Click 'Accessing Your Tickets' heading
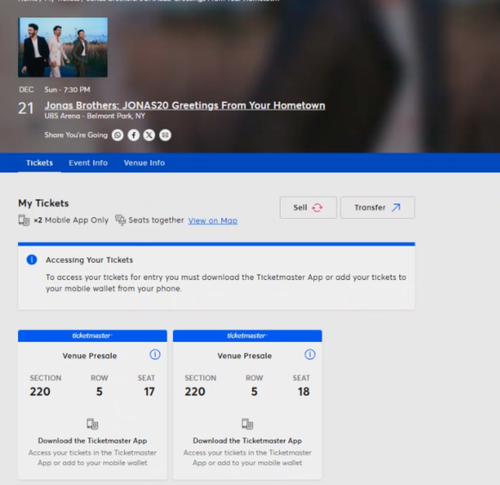 pyautogui.click(x=89, y=260)
